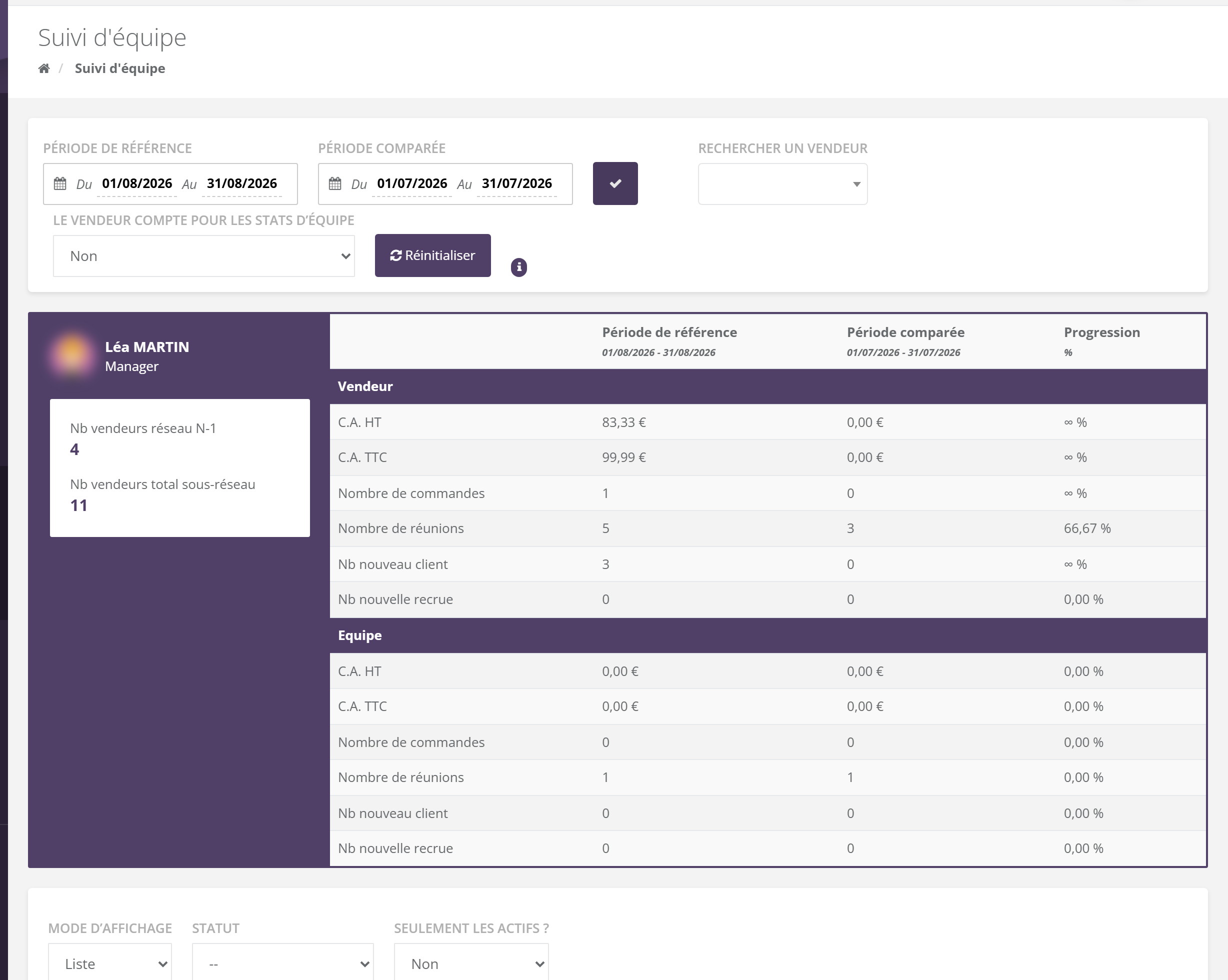
Task: Click the Nb vendeurs réseau N-1 value 4
Action: (x=74, y=449)
